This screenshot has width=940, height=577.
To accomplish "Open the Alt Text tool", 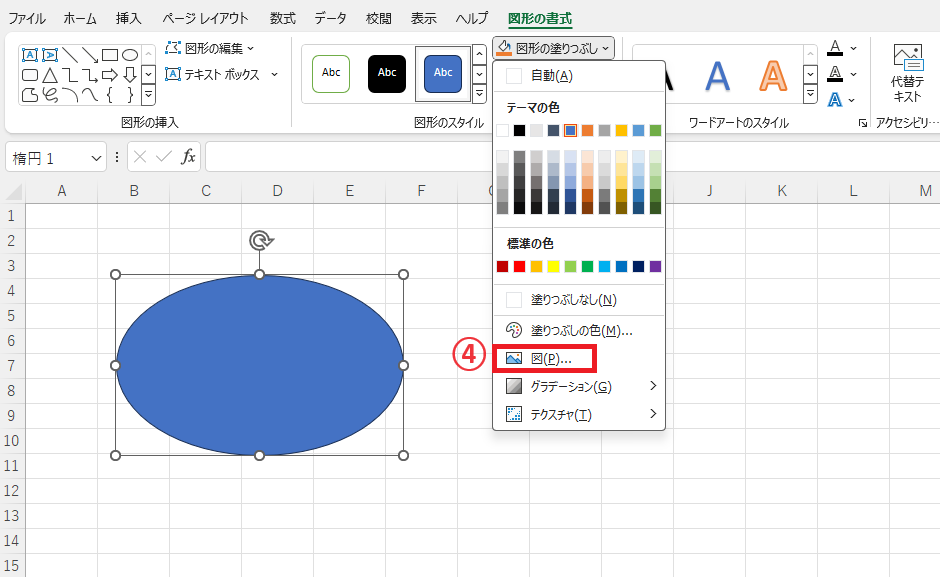I will 907,74.
